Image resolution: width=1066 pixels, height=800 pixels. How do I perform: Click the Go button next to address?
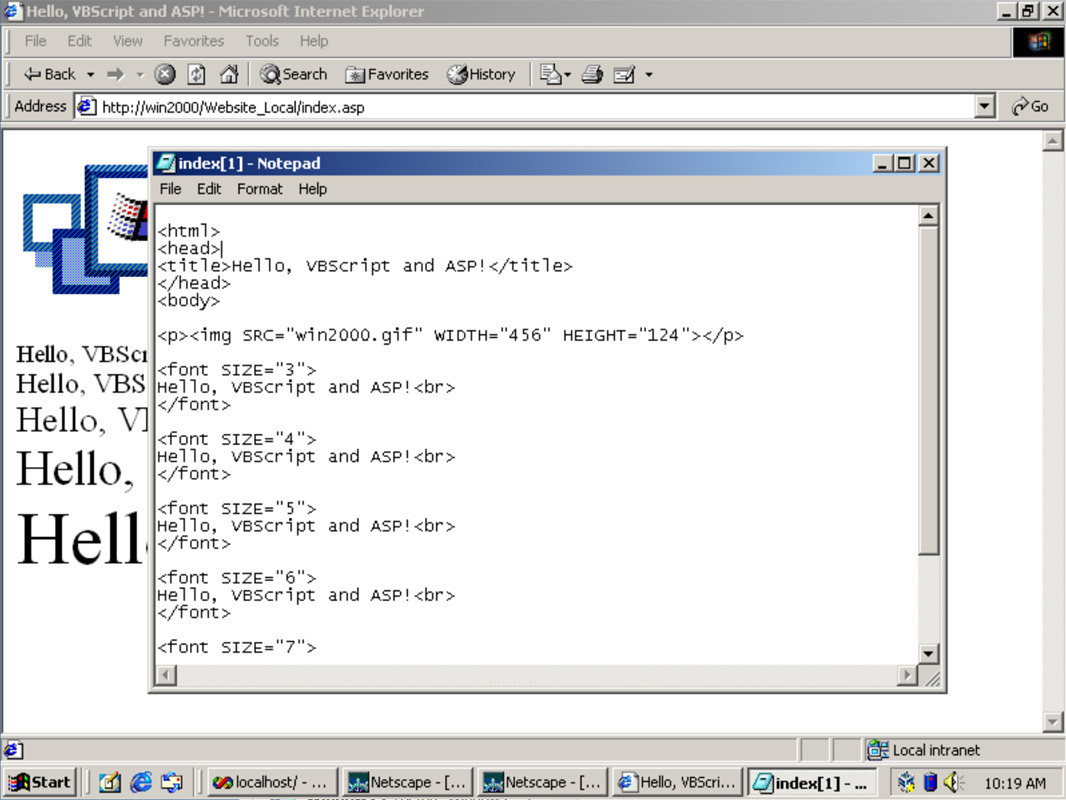(1030, 106)
